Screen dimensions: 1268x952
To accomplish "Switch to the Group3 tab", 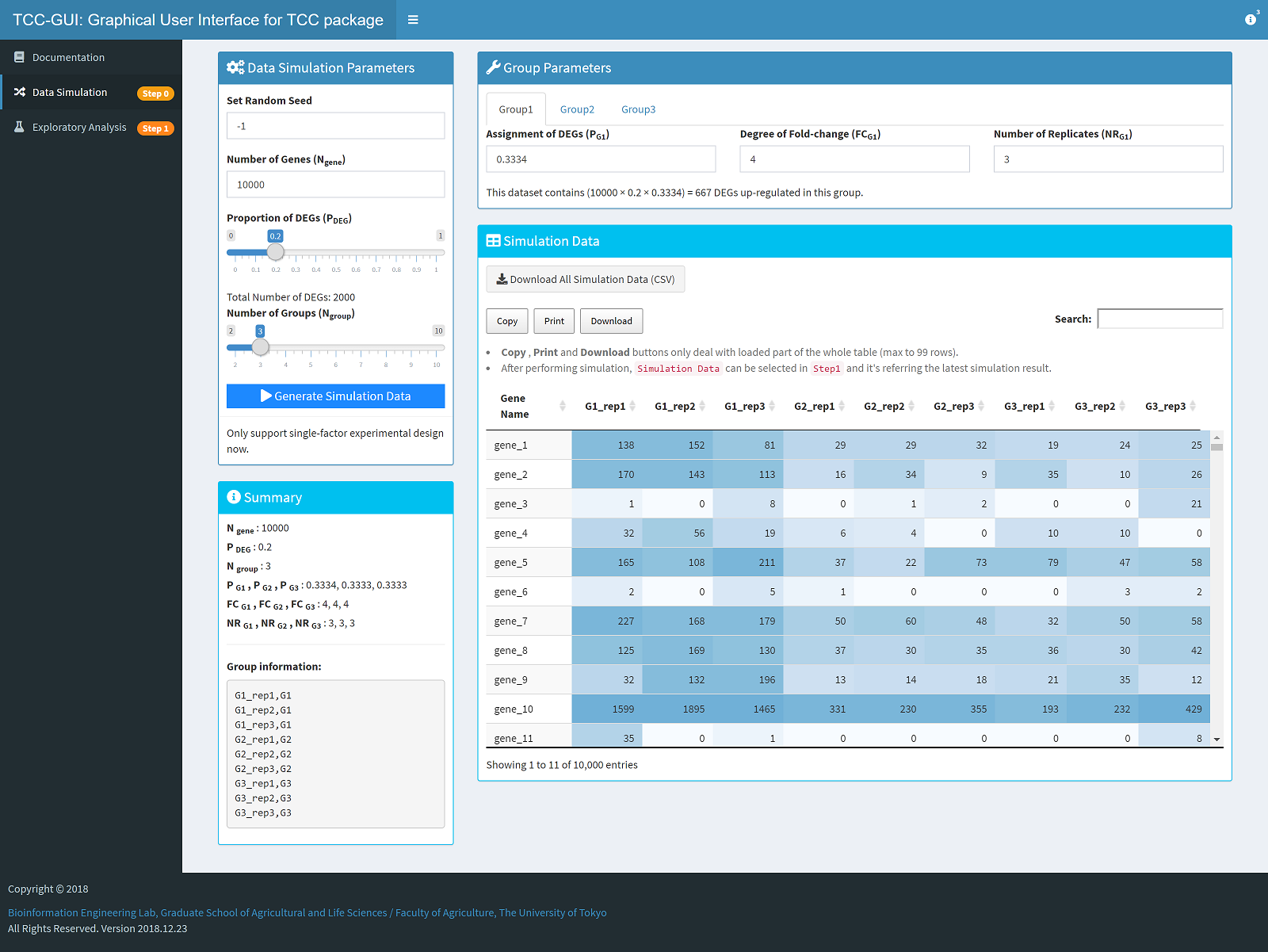I will pos(638,109).
